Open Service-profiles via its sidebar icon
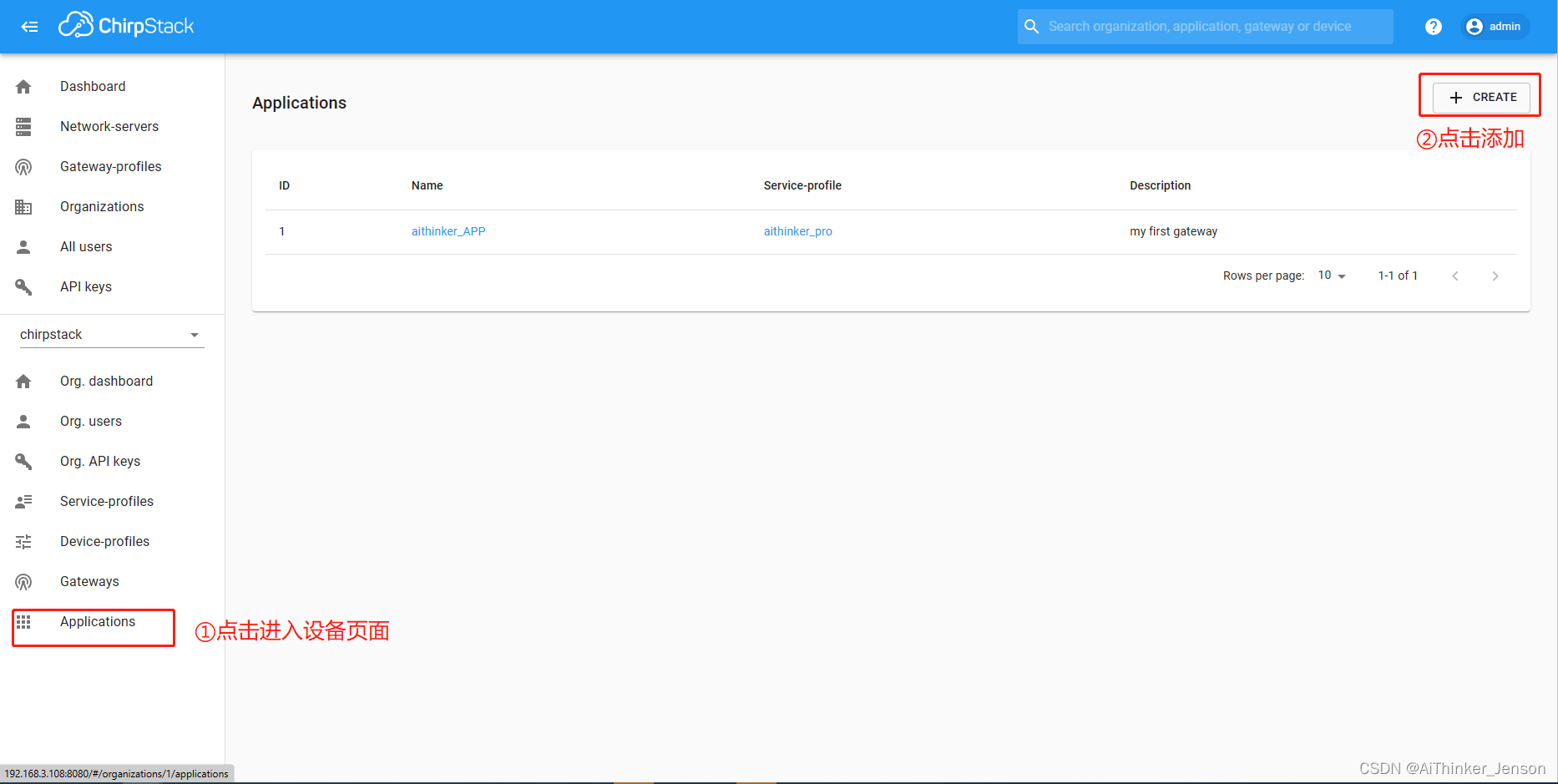 point(23,501)
